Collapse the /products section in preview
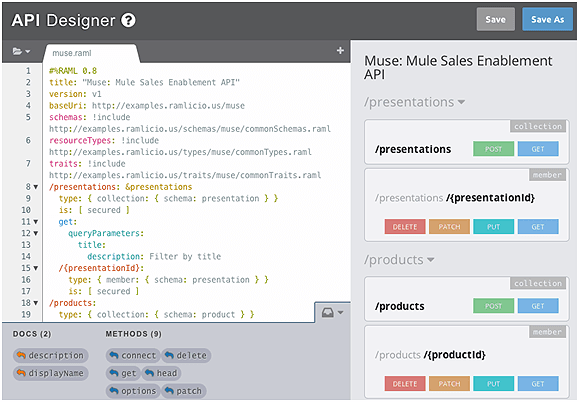 [399, 260]
